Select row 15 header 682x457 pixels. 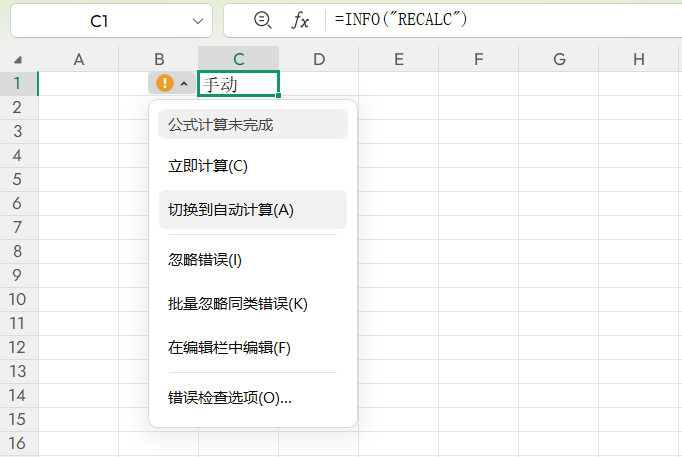click(19, 419)
